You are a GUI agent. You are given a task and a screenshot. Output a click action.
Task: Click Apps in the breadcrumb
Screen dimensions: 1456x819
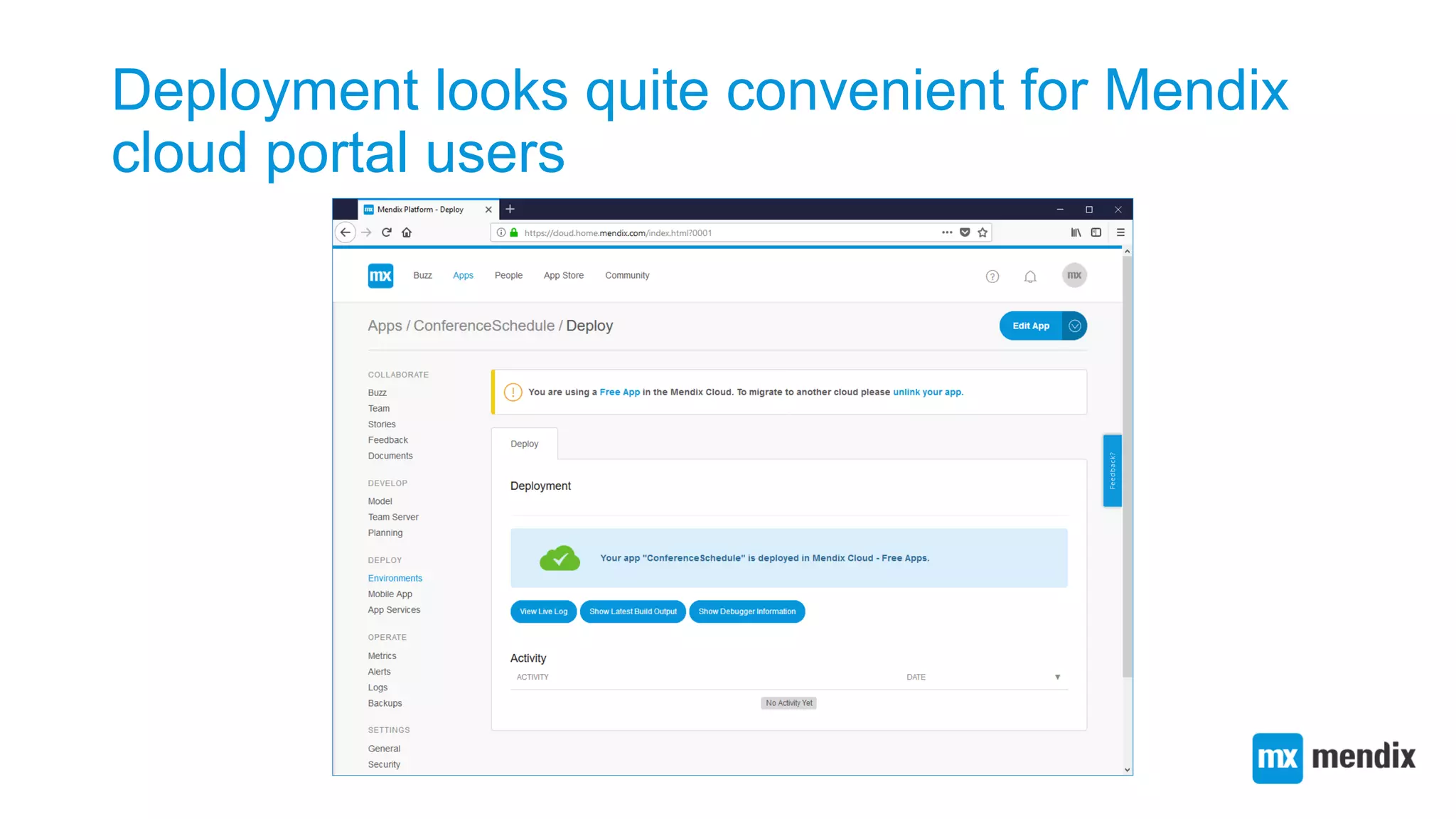(x=385, y=326)
